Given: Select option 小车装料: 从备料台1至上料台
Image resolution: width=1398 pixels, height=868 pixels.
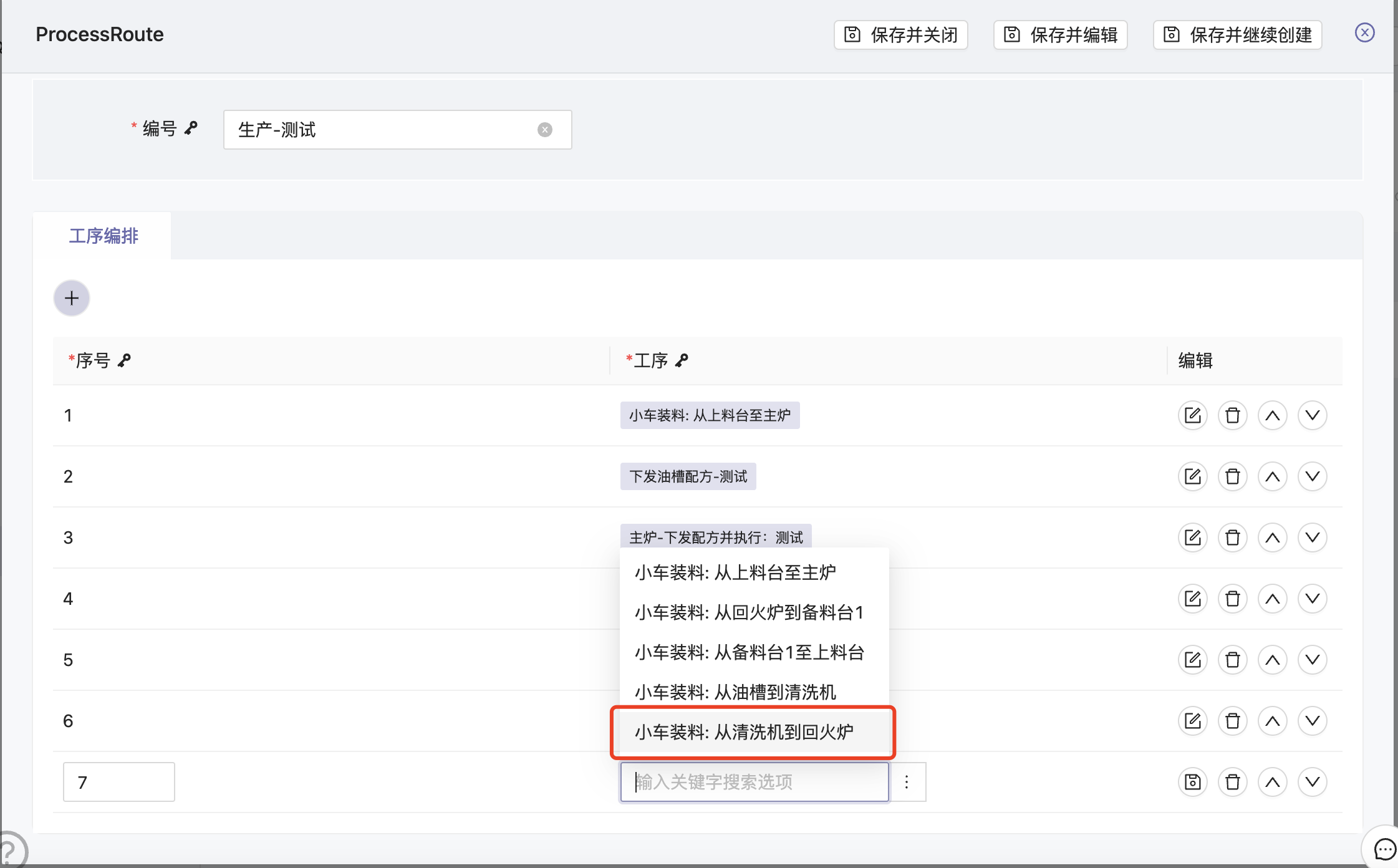Looking at the screenshot, I should (749, 652).
